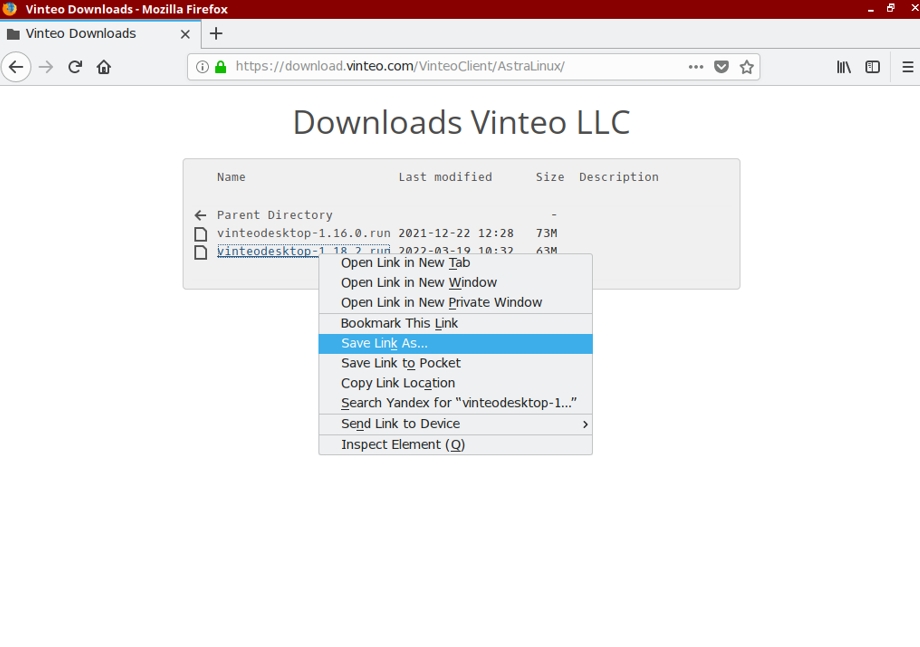Choose Open Link in New Window

tap(455, 283)
